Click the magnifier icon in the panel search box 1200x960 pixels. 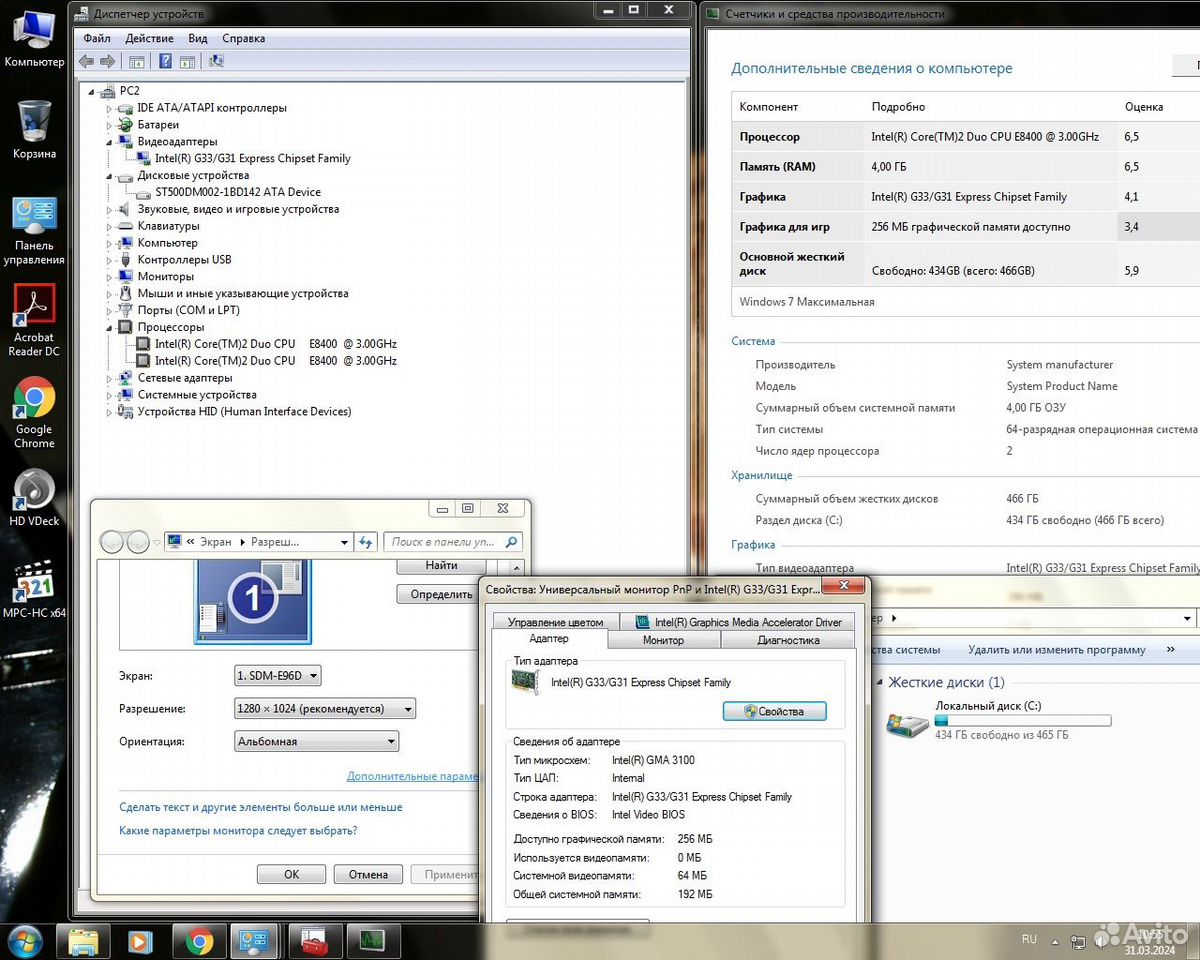(x=511, y=542)
